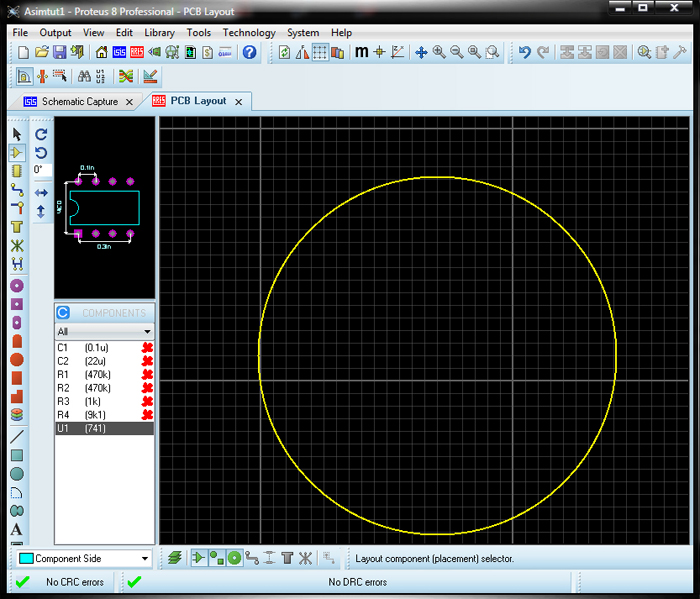
Task: Click the Search and Tag binoculars icon
Action: coord(84,76)
